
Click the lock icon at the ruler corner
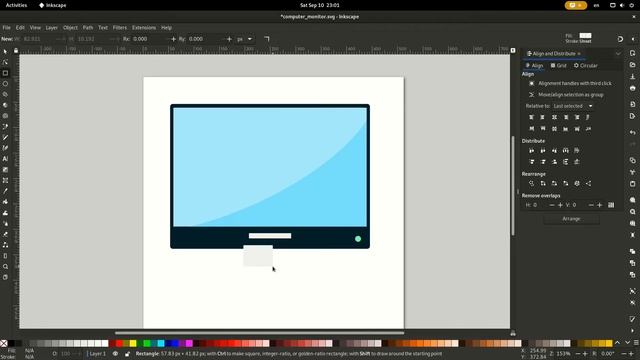point(16,51)
